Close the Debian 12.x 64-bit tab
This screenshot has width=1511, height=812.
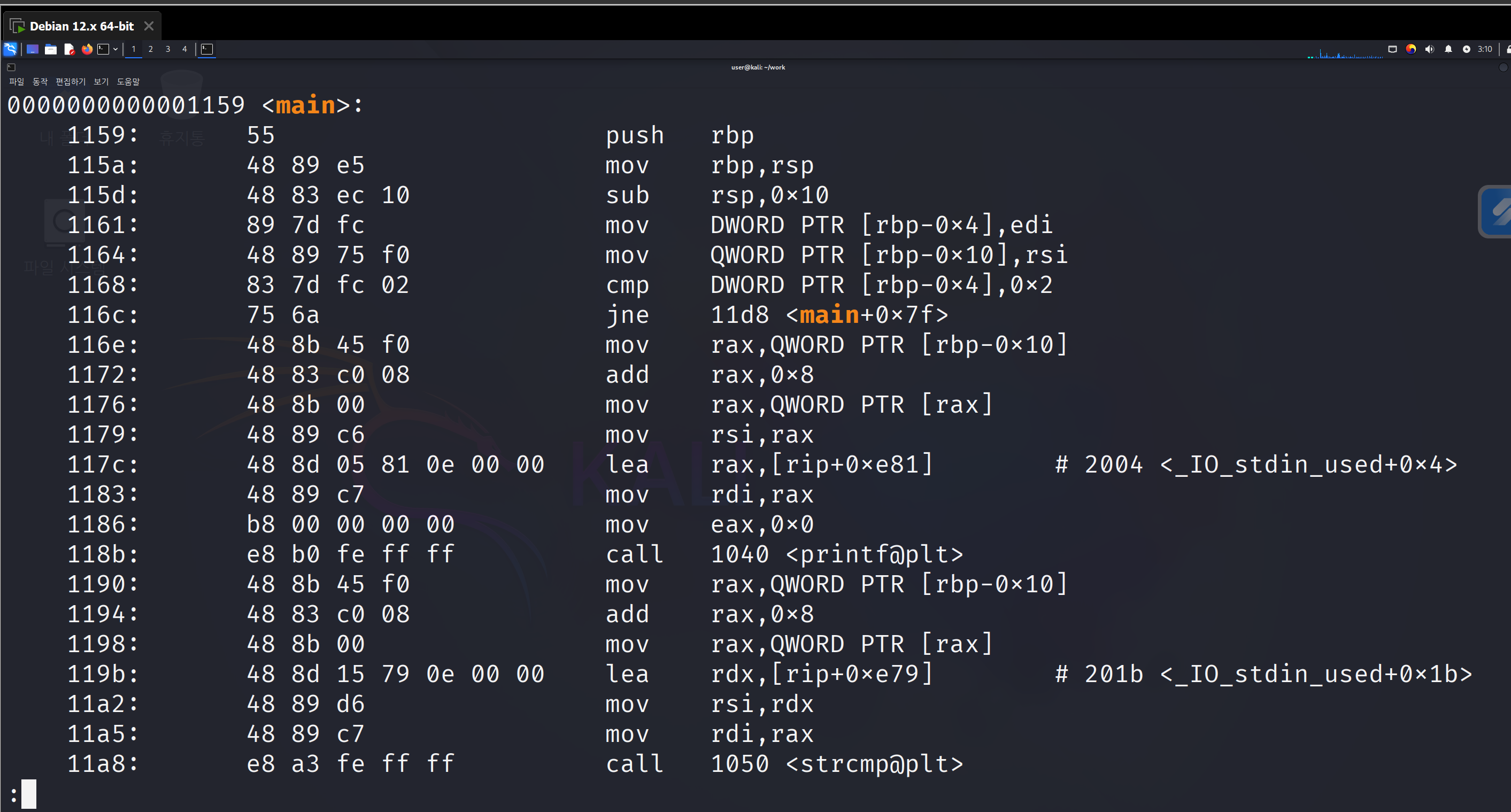click(149, 26)
